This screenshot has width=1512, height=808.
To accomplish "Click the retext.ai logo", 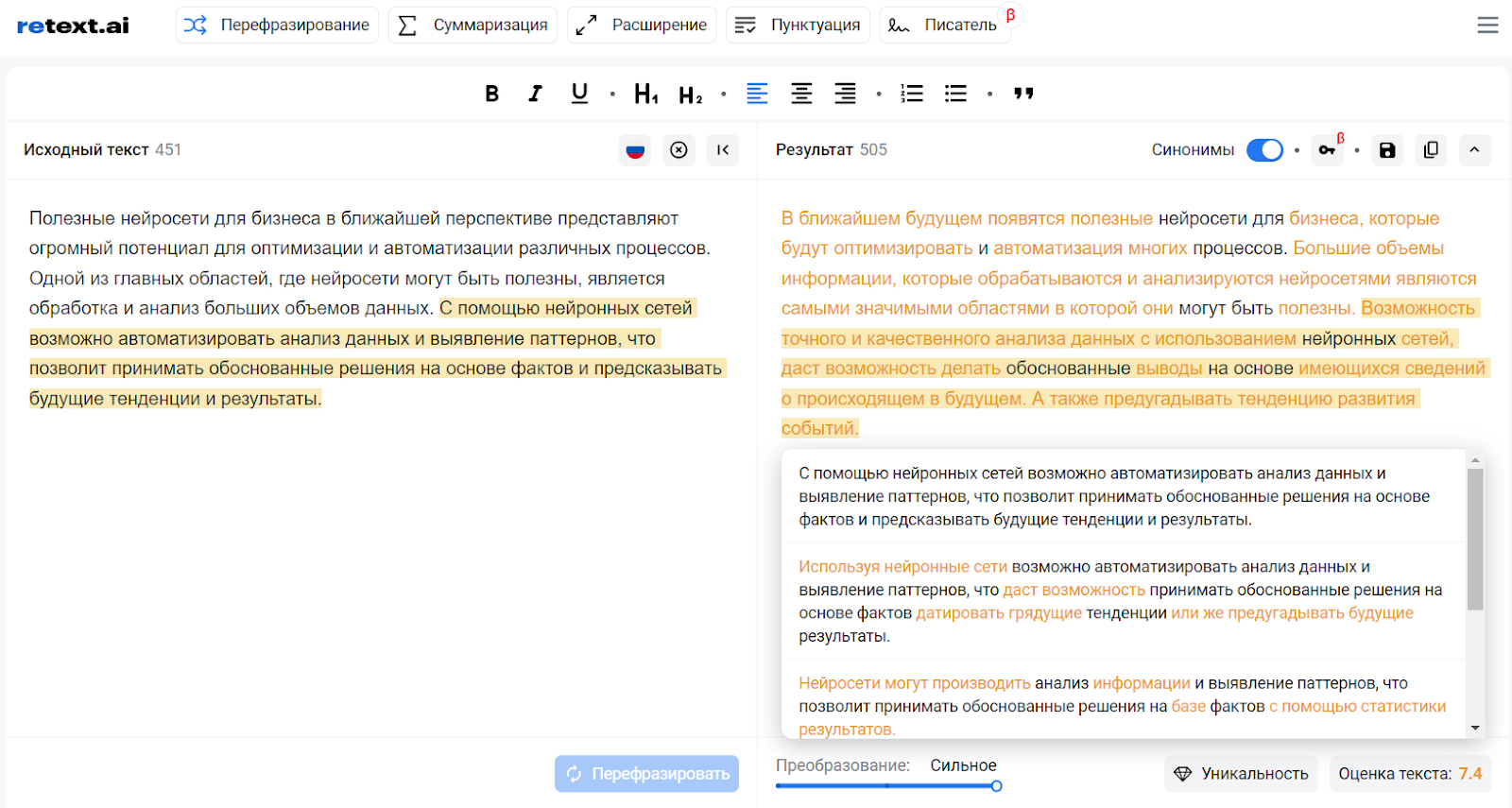I will [x=73, y=26].
